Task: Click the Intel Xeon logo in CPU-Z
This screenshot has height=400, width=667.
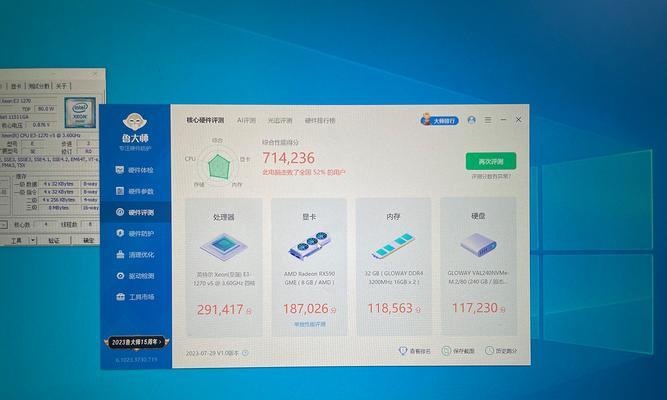Action: (80, 112)
